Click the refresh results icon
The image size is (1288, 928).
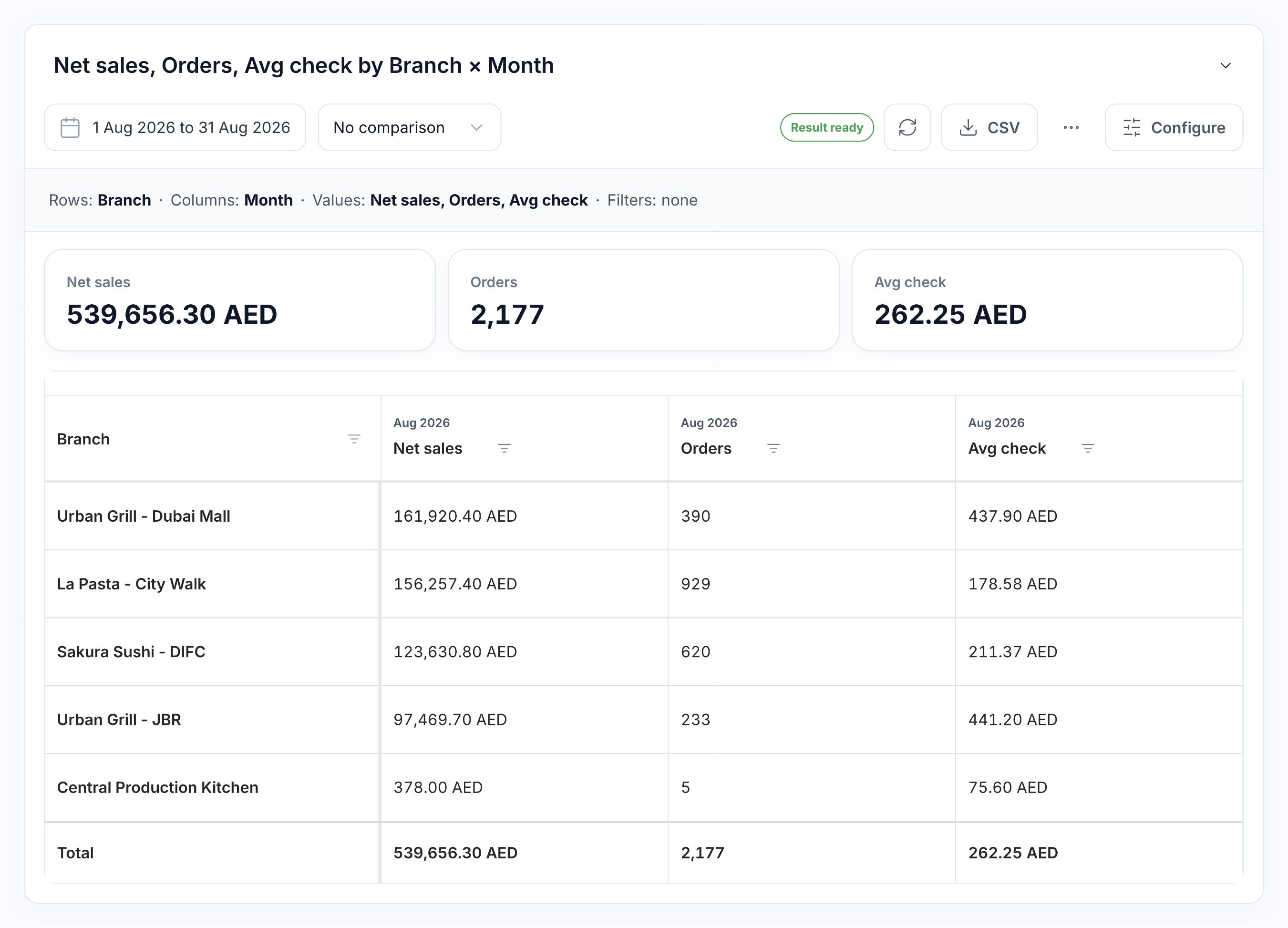[x=907, y=127]
